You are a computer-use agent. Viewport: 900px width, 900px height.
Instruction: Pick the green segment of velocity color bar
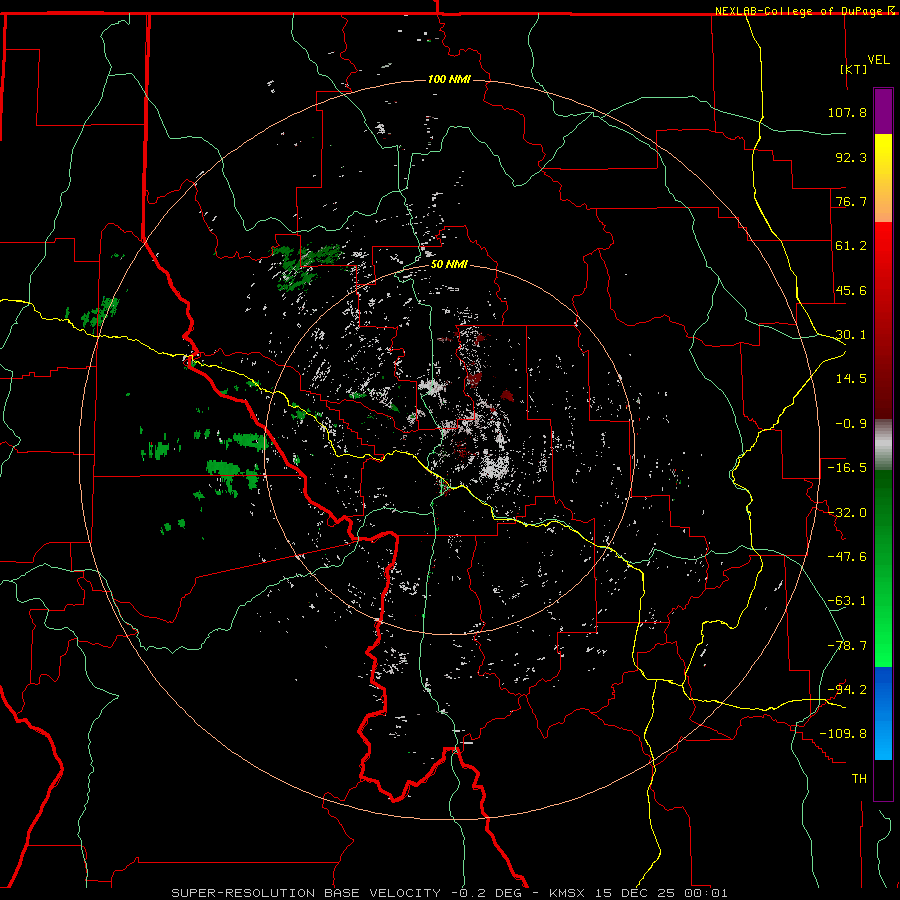tap(883, 568)
